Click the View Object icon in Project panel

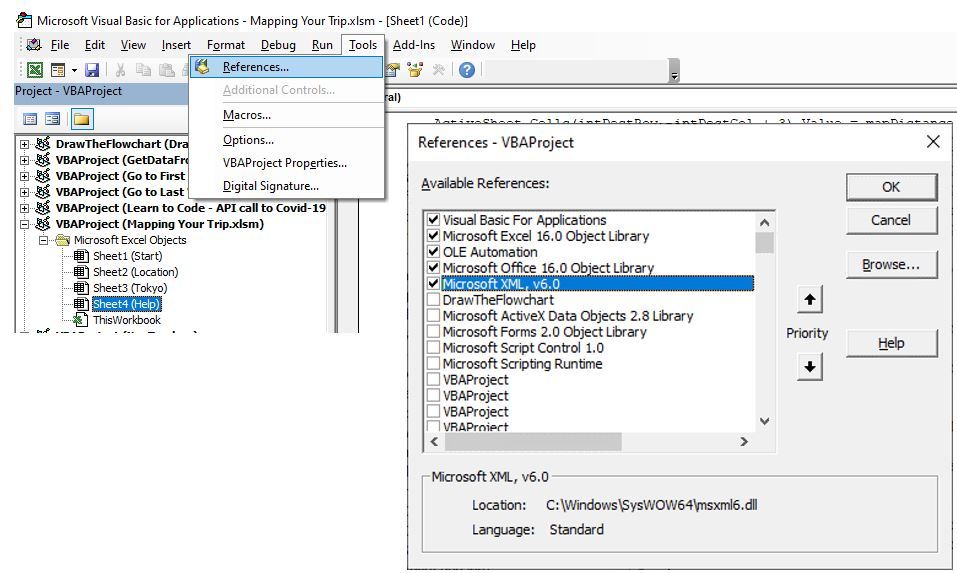[53, 119]
